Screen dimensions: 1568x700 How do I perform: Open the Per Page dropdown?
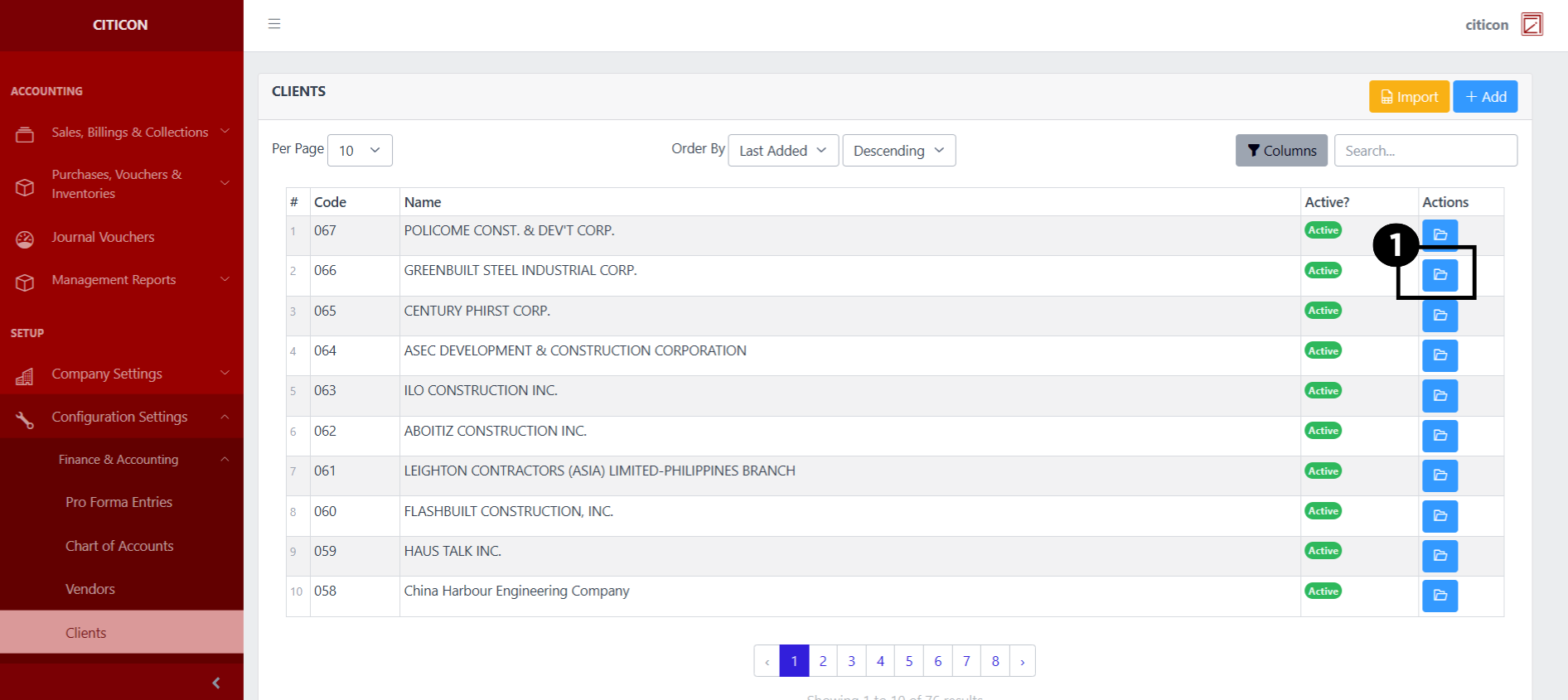coord(360,151)
